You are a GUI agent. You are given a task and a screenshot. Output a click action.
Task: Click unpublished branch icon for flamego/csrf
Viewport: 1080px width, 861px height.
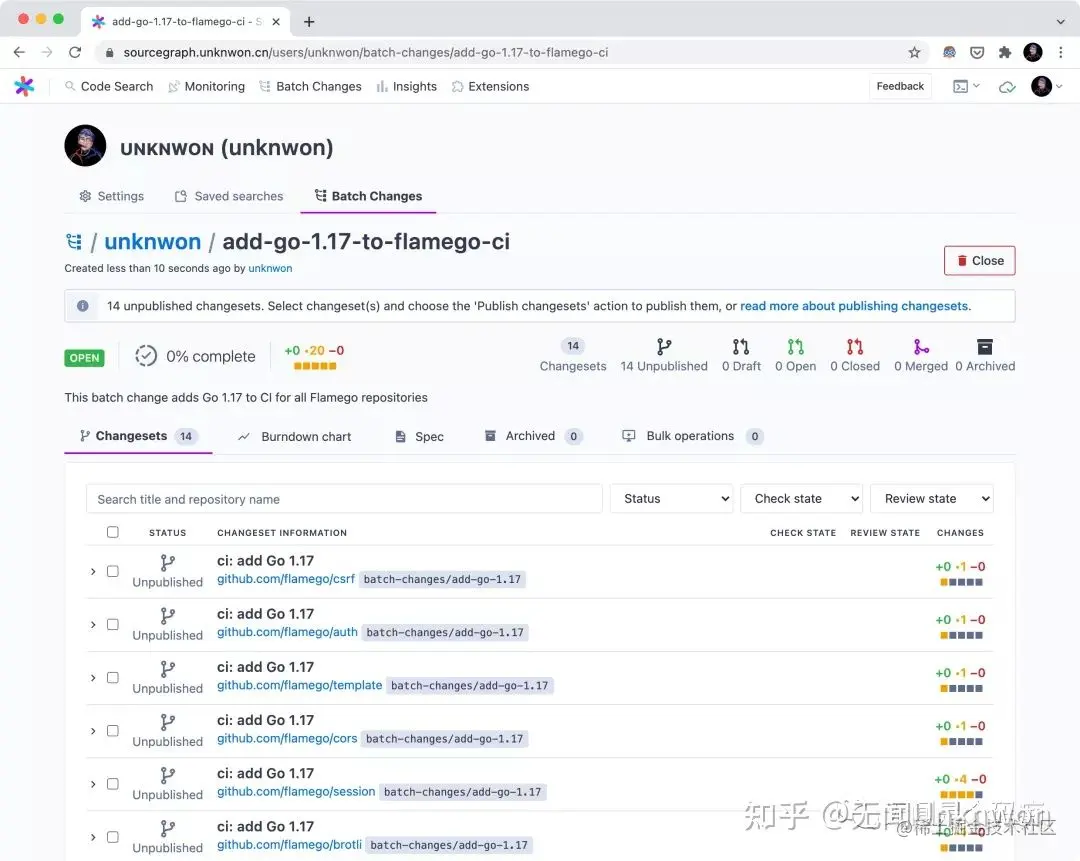coord(167,563)
